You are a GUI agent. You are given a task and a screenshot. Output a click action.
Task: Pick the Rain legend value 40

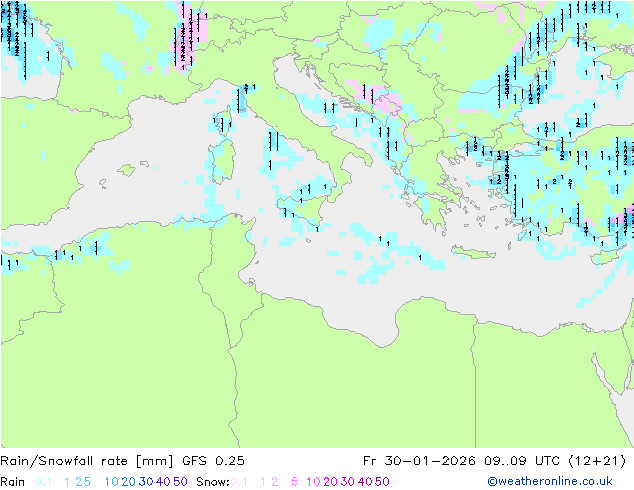(x=163, y=482)
